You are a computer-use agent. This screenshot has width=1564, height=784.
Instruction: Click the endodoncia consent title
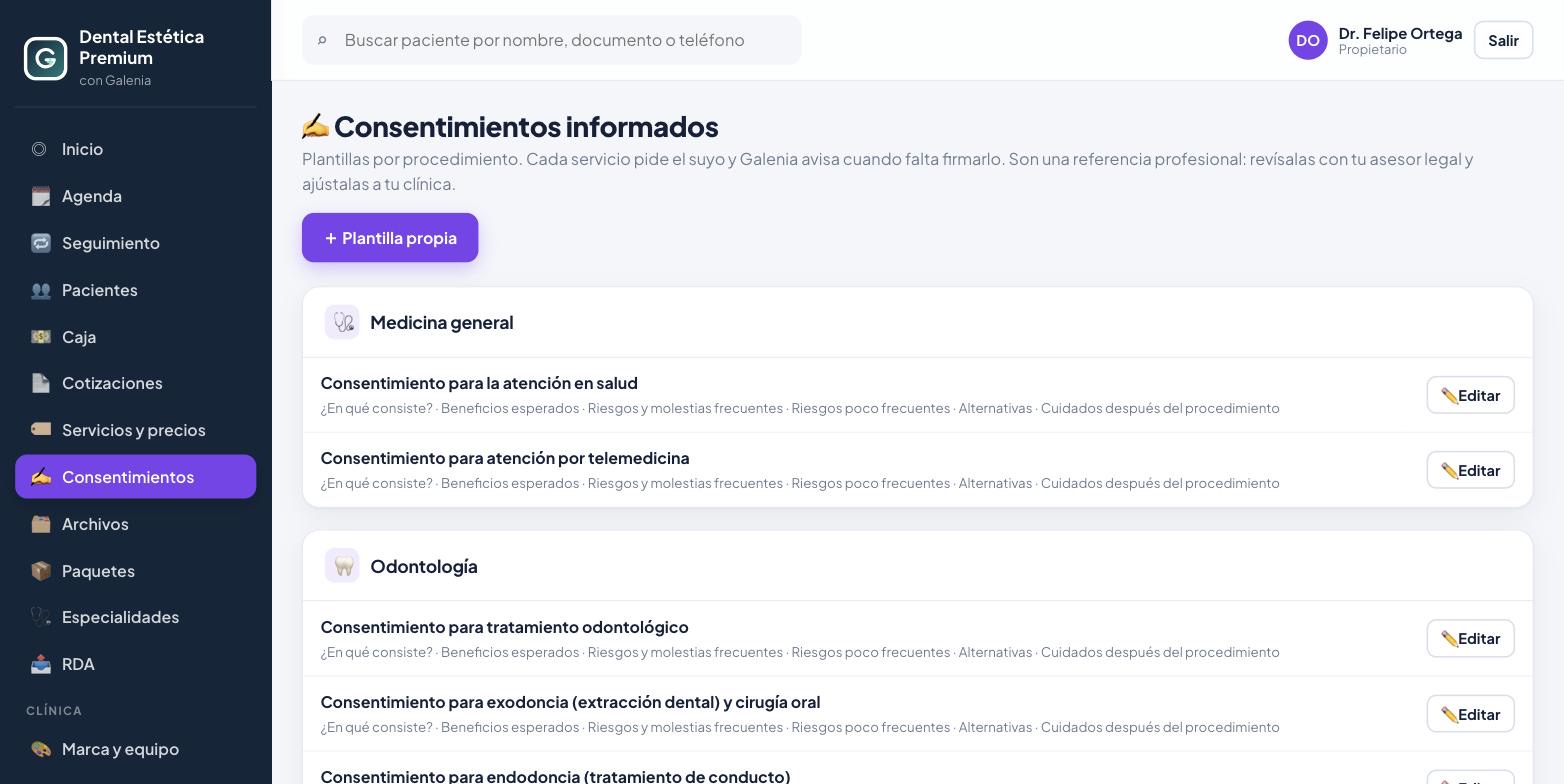pyautogui.click(x=556, y=776)
